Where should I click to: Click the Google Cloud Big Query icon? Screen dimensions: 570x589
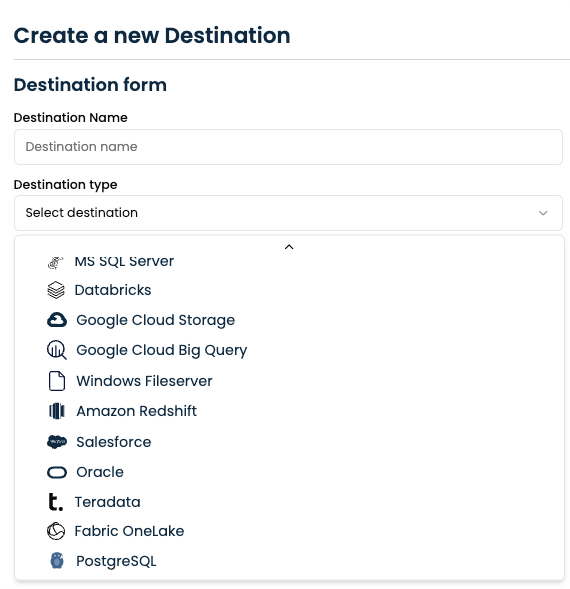pyautogui.click(x=57, y=350)
